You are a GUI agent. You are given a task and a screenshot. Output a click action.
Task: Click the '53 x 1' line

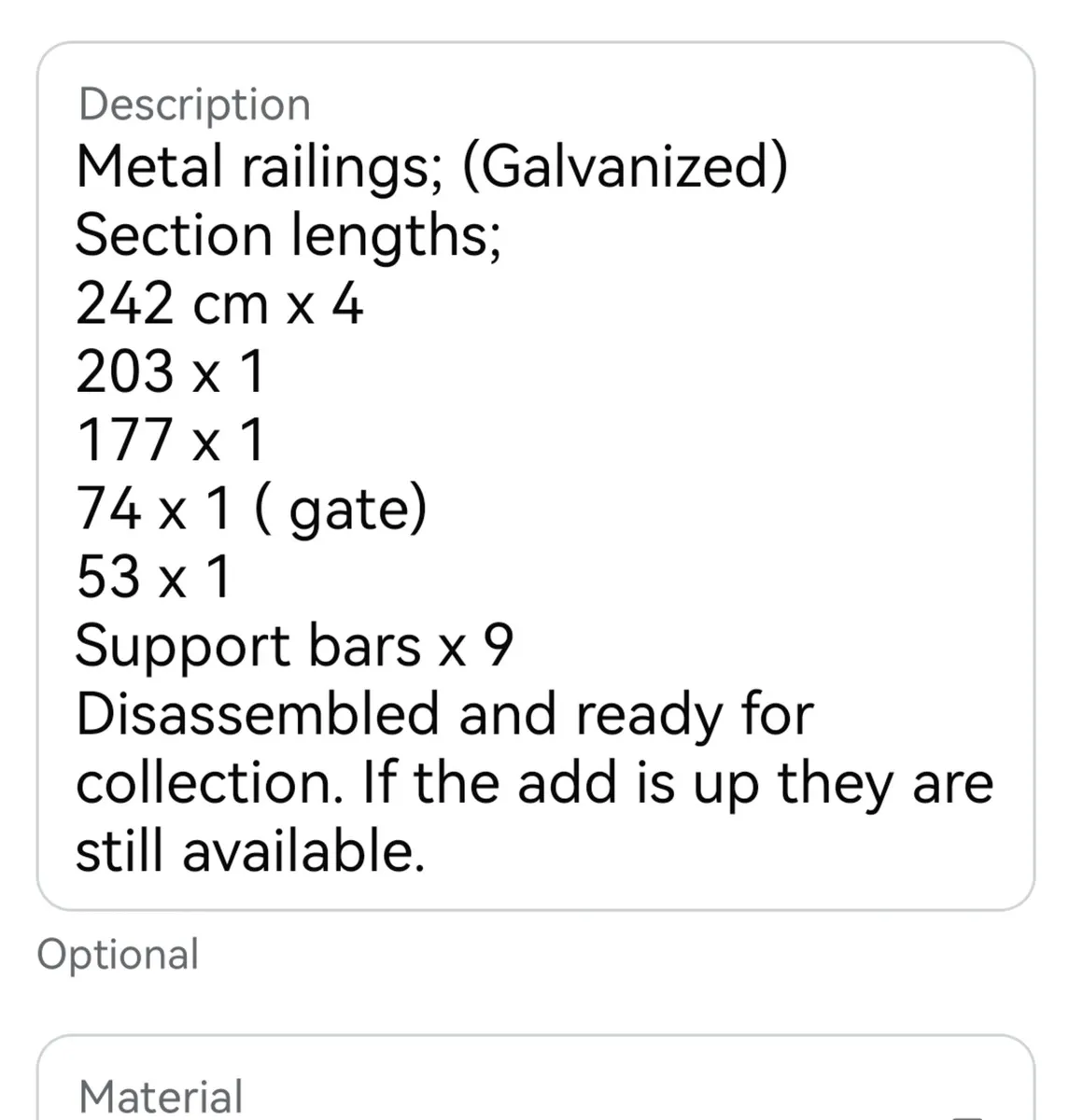tap(153, 577)
